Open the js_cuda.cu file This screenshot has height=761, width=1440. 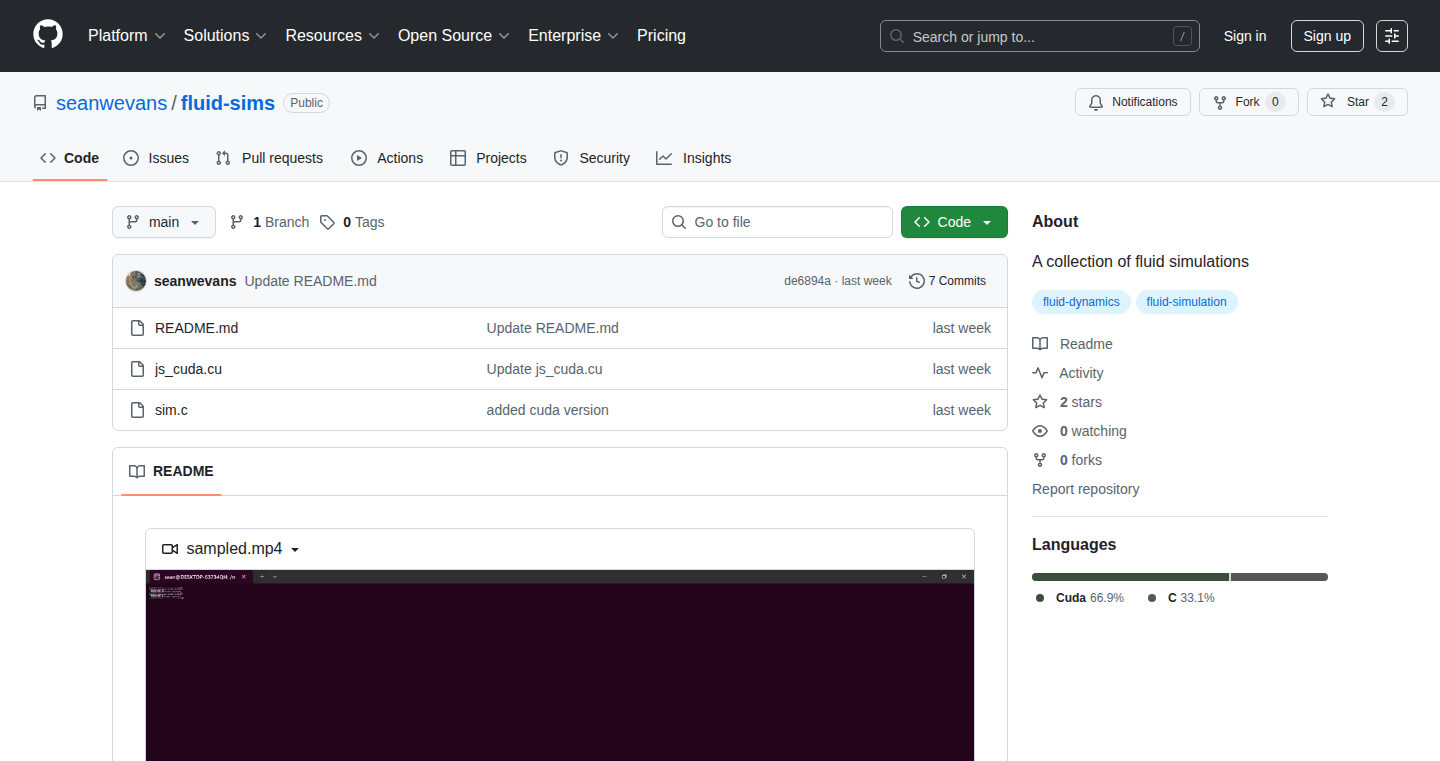pos(188,369)
